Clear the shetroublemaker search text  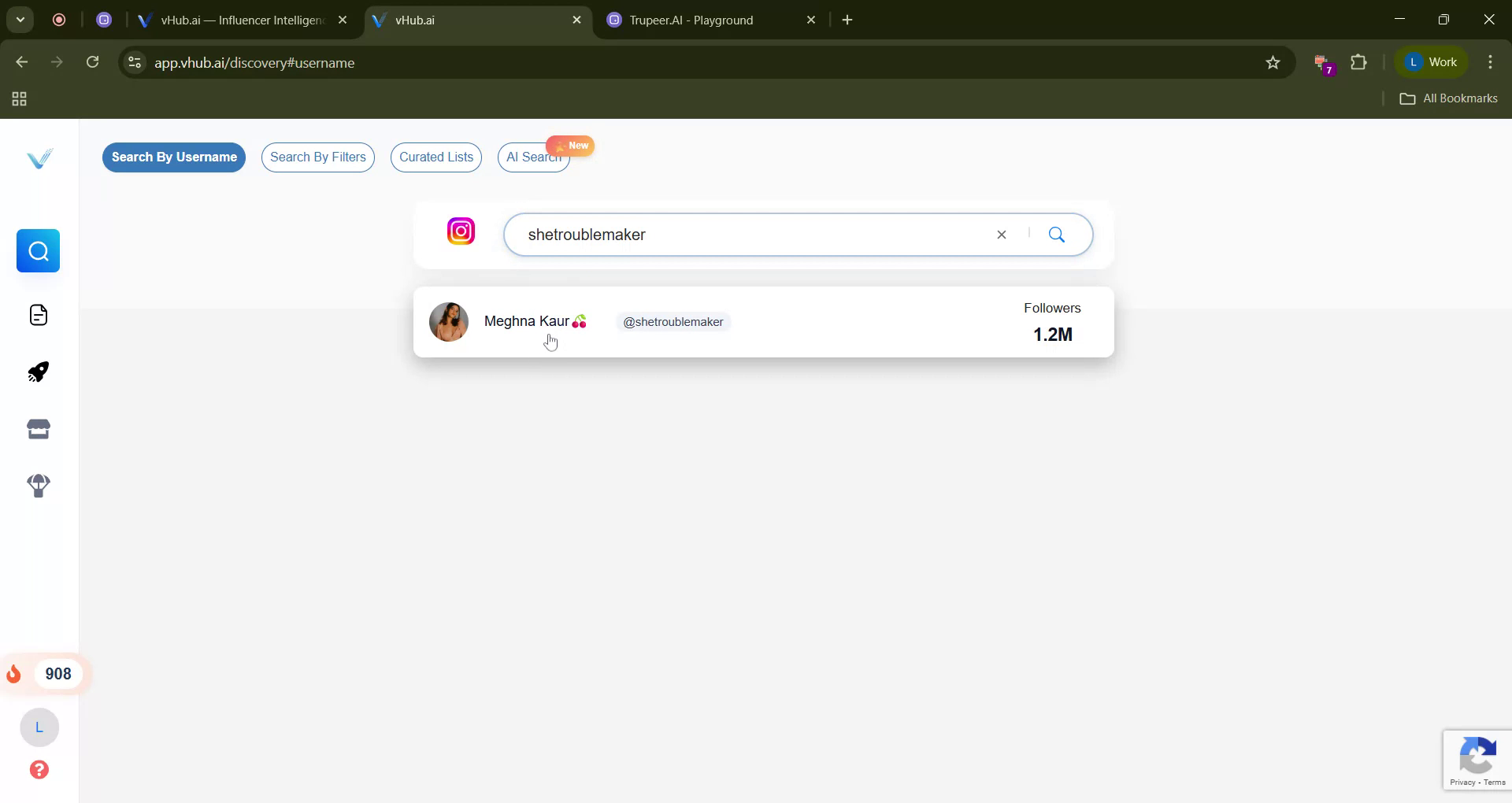click(1001, 234)
